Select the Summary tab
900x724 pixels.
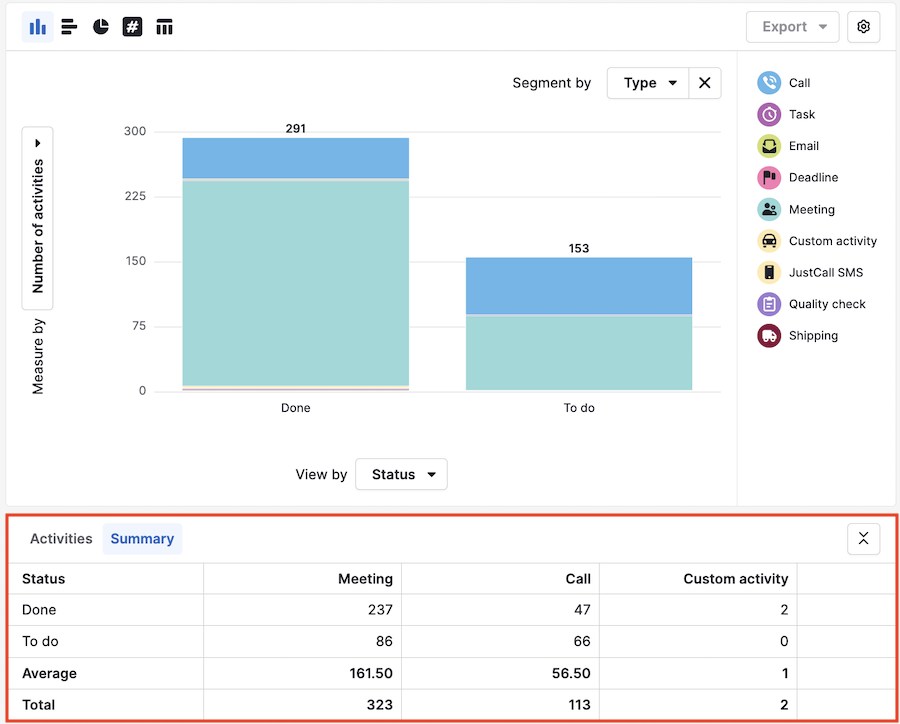[x=142, y=539]
